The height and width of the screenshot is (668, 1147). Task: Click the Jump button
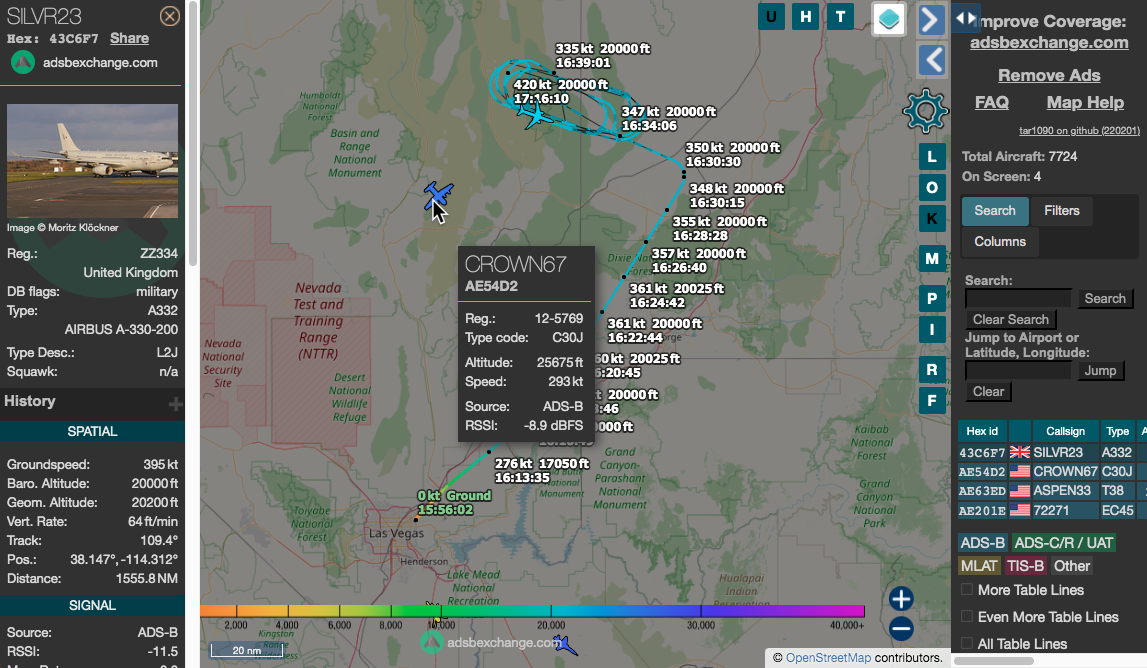coord(1100,370)
